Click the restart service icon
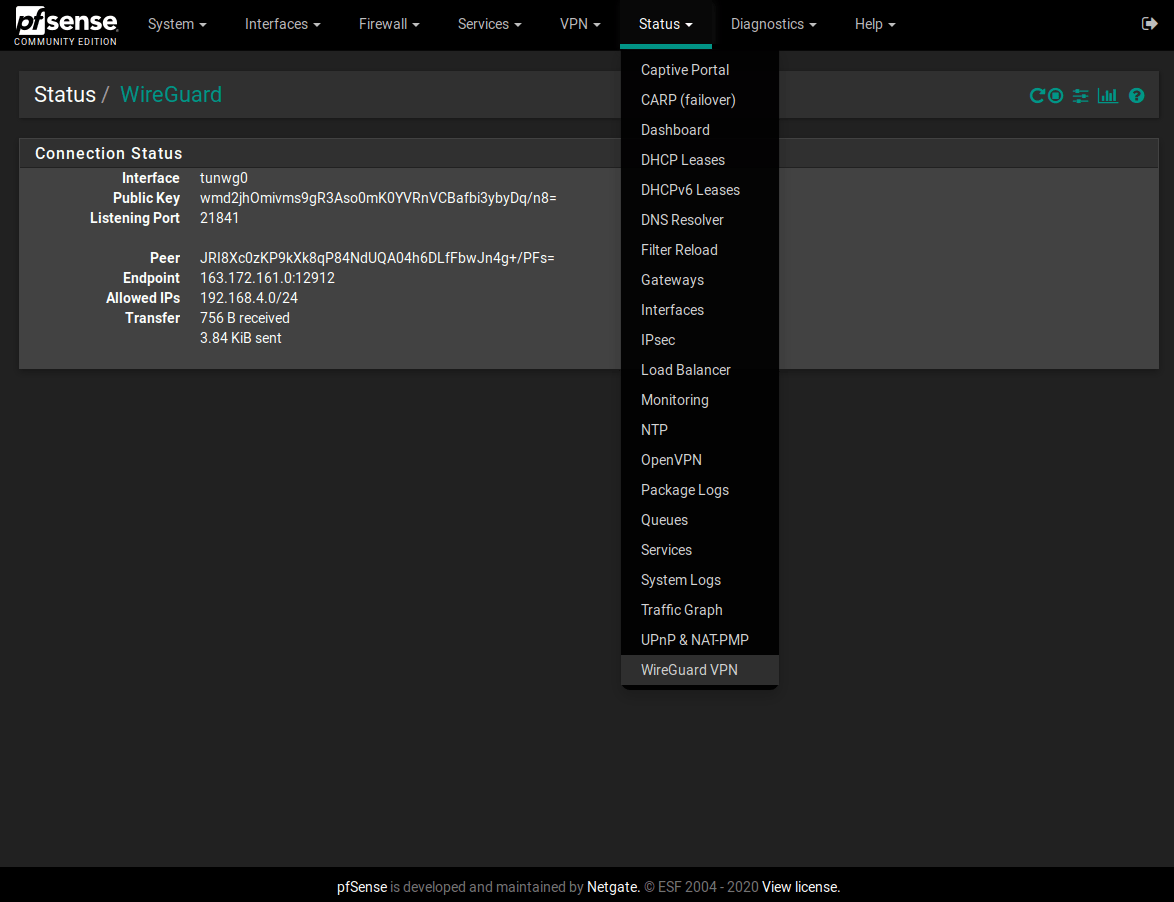Image resolution: width=1174 pixels, height=902 pixels. tap(1037, 96)
